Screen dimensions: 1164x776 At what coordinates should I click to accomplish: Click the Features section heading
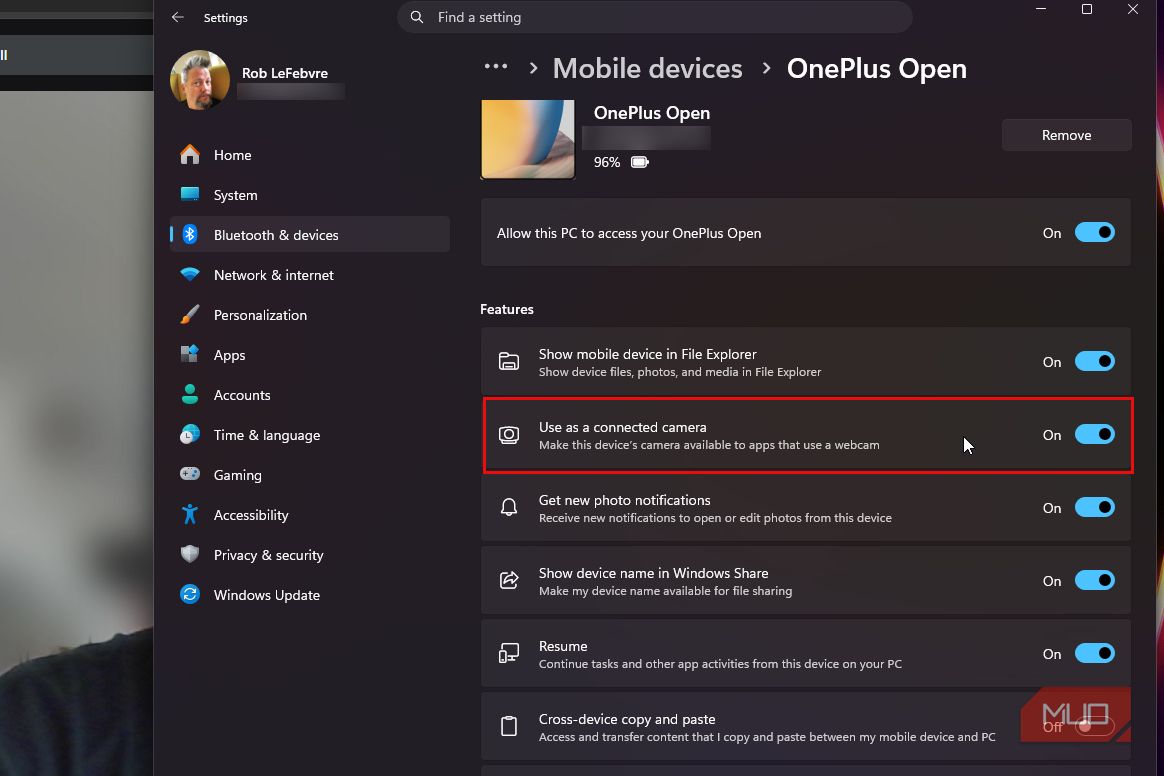click(x=507, y=309)
